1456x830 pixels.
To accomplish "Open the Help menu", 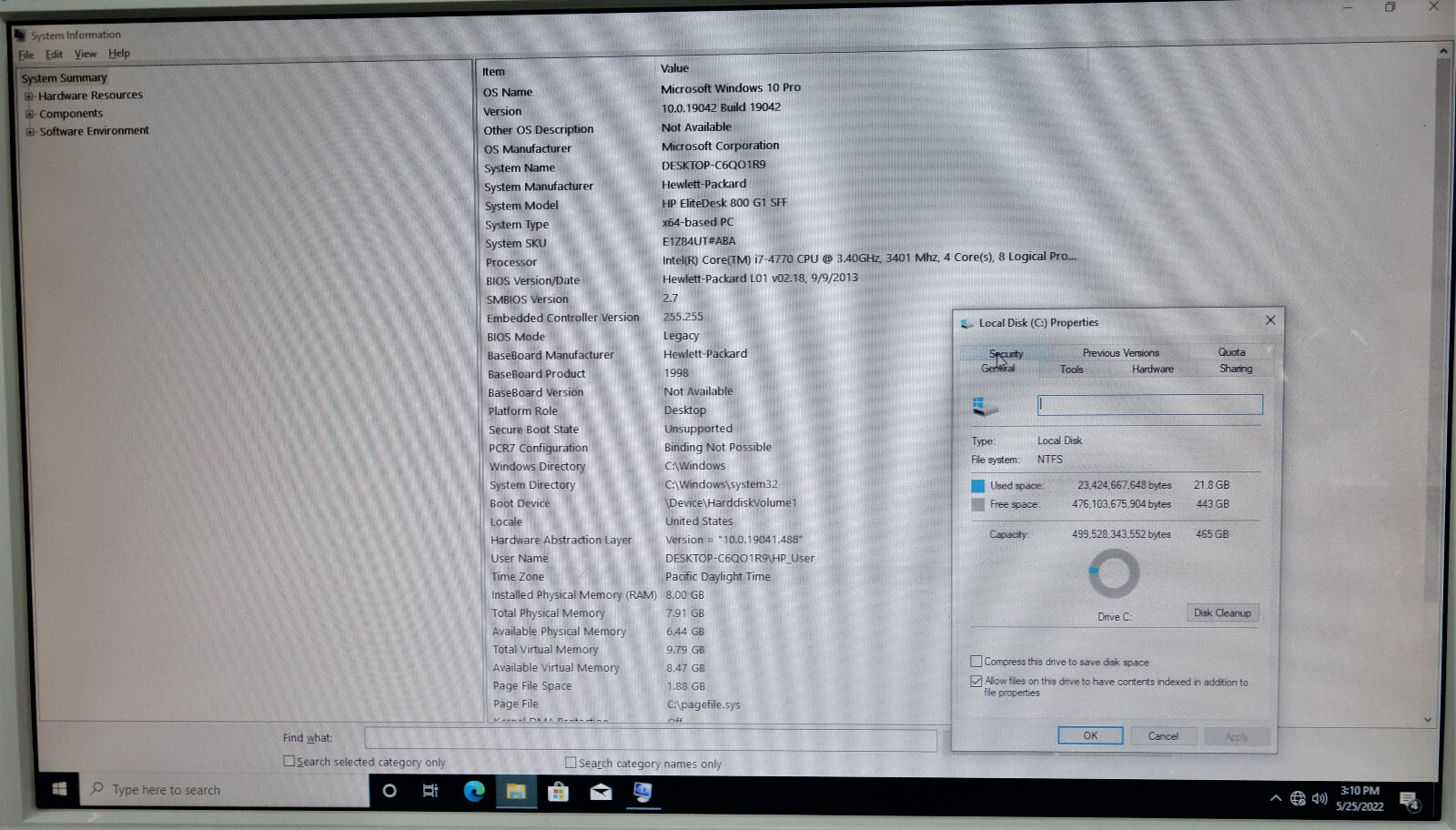I will point(119,53).
